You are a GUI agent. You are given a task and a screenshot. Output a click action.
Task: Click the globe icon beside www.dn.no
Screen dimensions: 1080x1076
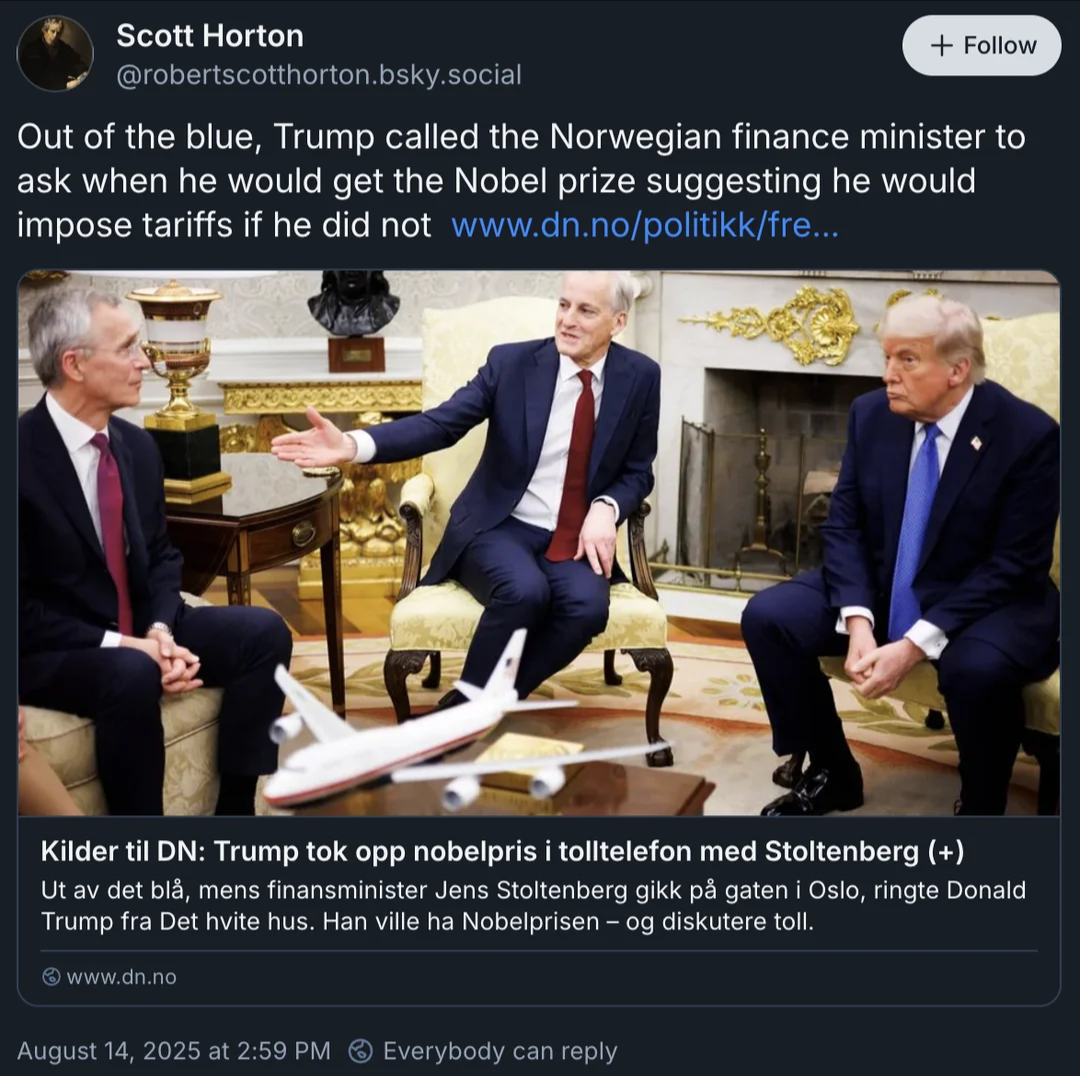point(51,977)
